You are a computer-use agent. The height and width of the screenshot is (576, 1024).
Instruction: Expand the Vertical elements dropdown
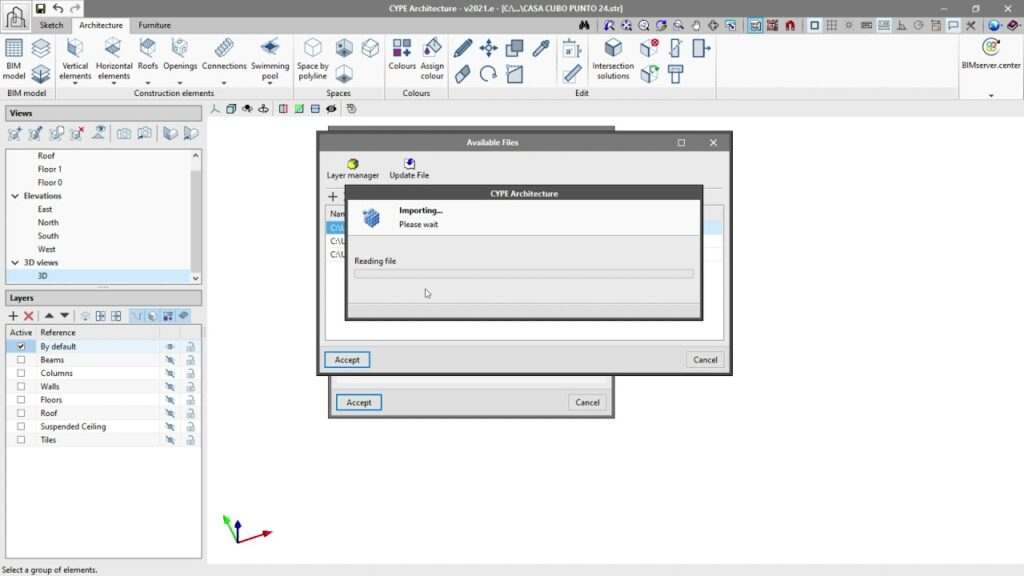(x=75, y=84)
